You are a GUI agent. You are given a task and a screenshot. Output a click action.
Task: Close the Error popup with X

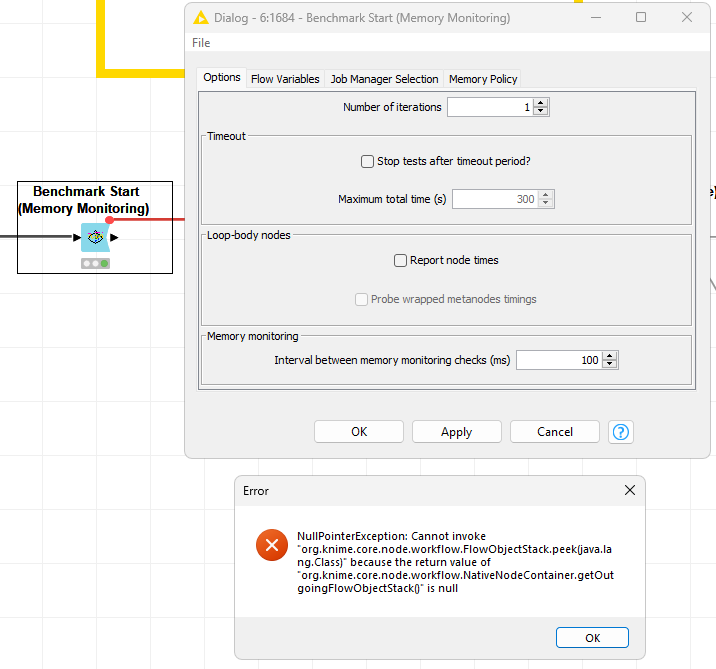(629, 491)
